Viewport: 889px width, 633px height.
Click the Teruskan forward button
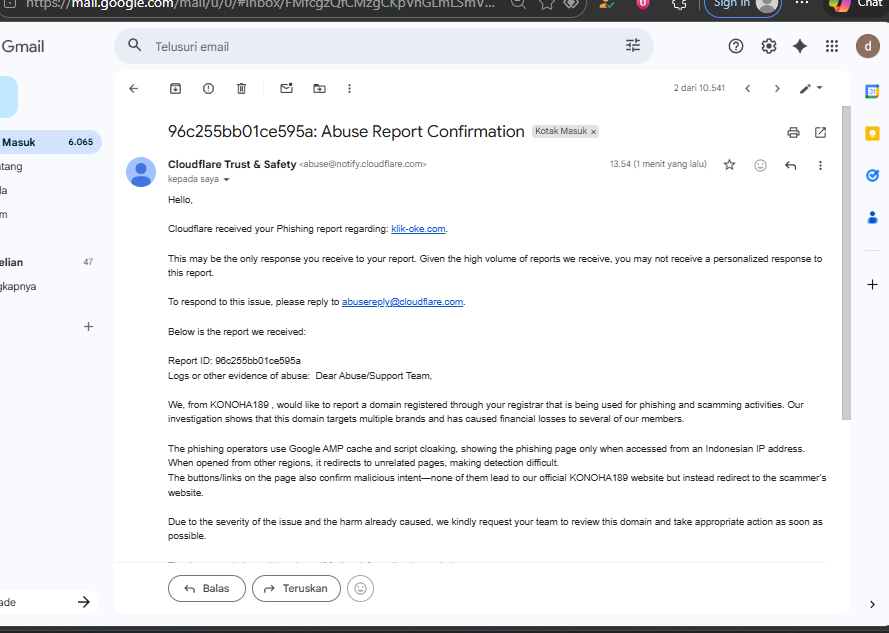click(x=297, y=588)
